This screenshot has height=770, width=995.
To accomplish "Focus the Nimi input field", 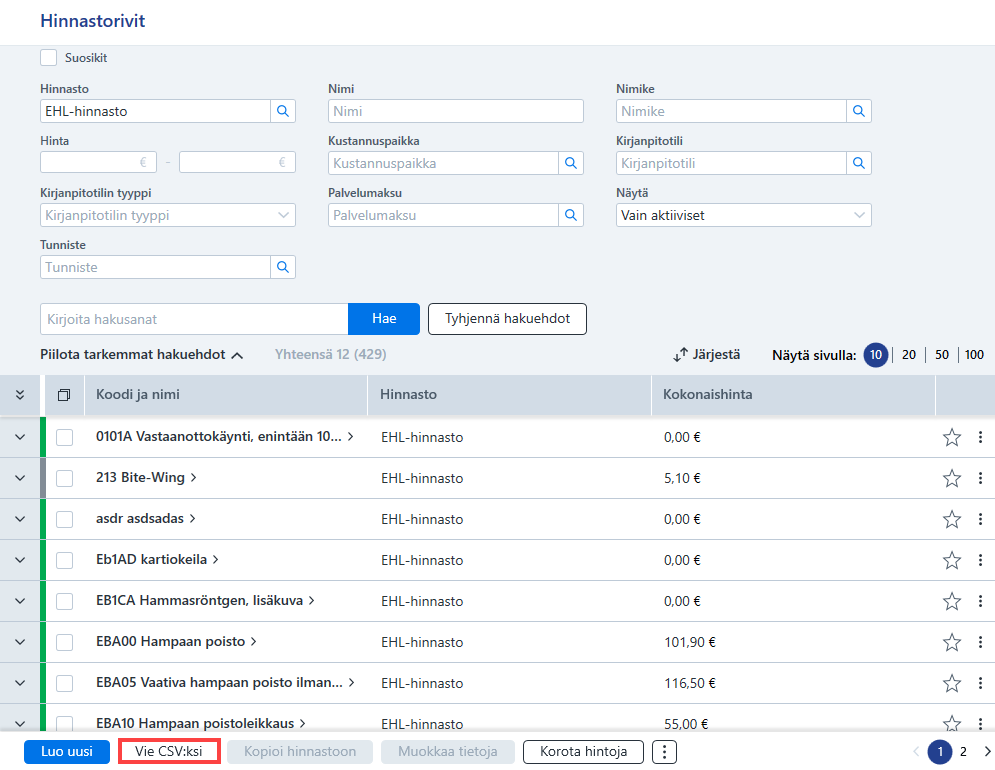I will pyautogui.click(x=456, y=111).
